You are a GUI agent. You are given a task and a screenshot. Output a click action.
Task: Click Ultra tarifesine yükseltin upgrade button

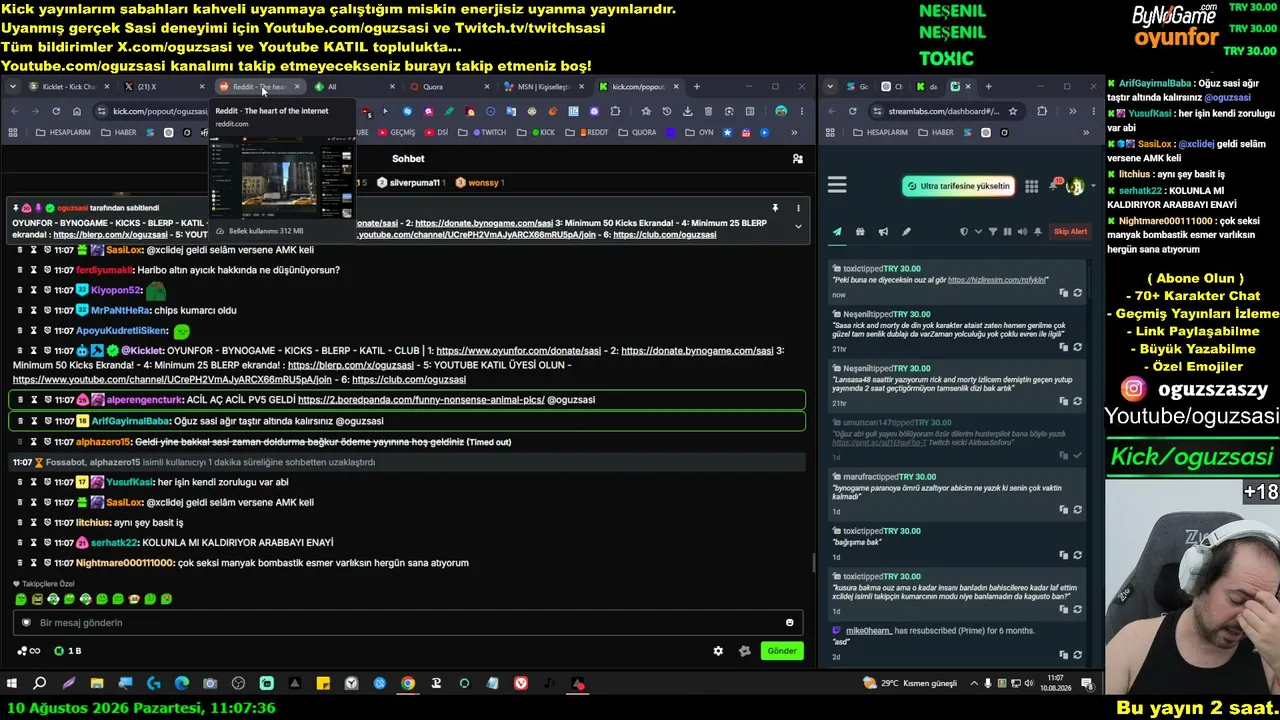tap(958, 186)
